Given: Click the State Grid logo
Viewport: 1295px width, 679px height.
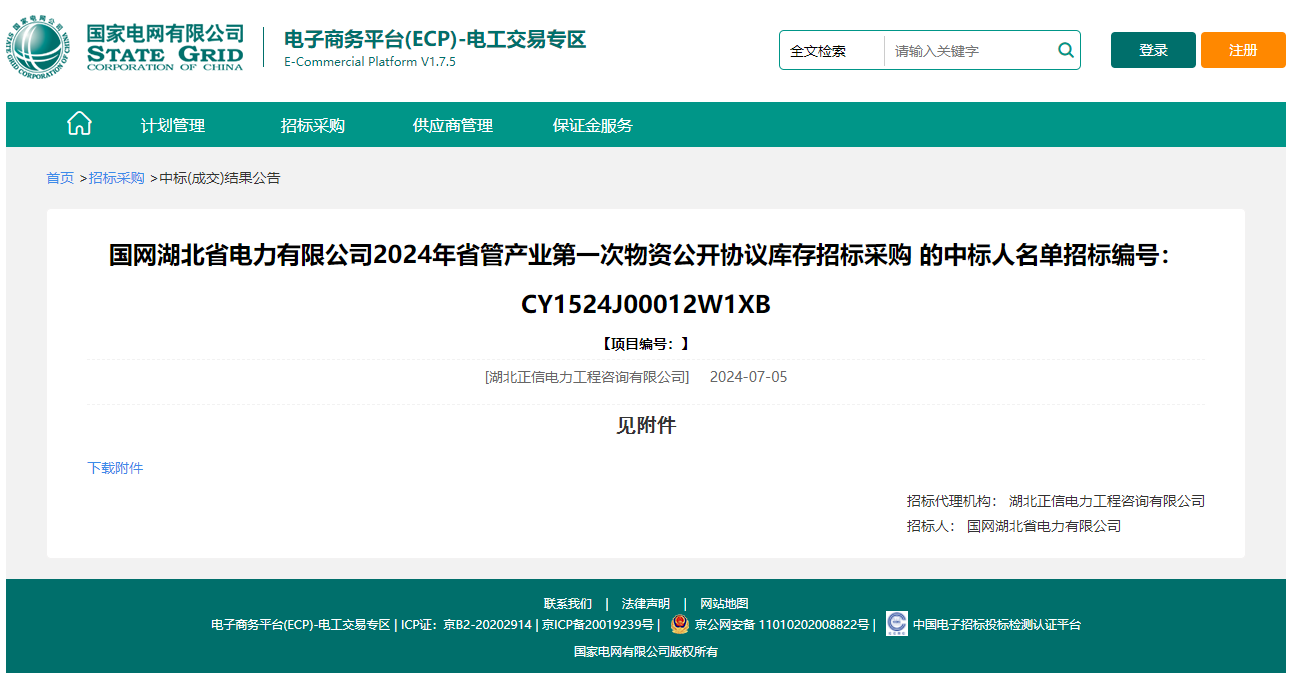Looking at the screenshot, I should coord(127,48).
